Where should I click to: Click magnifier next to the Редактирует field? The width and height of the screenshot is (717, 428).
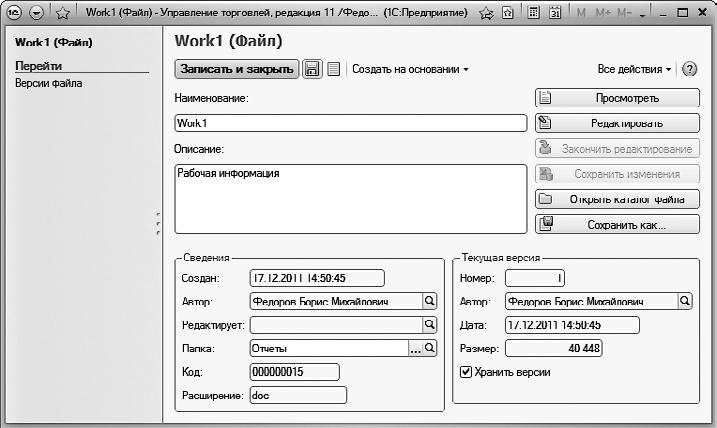(429, 324)
